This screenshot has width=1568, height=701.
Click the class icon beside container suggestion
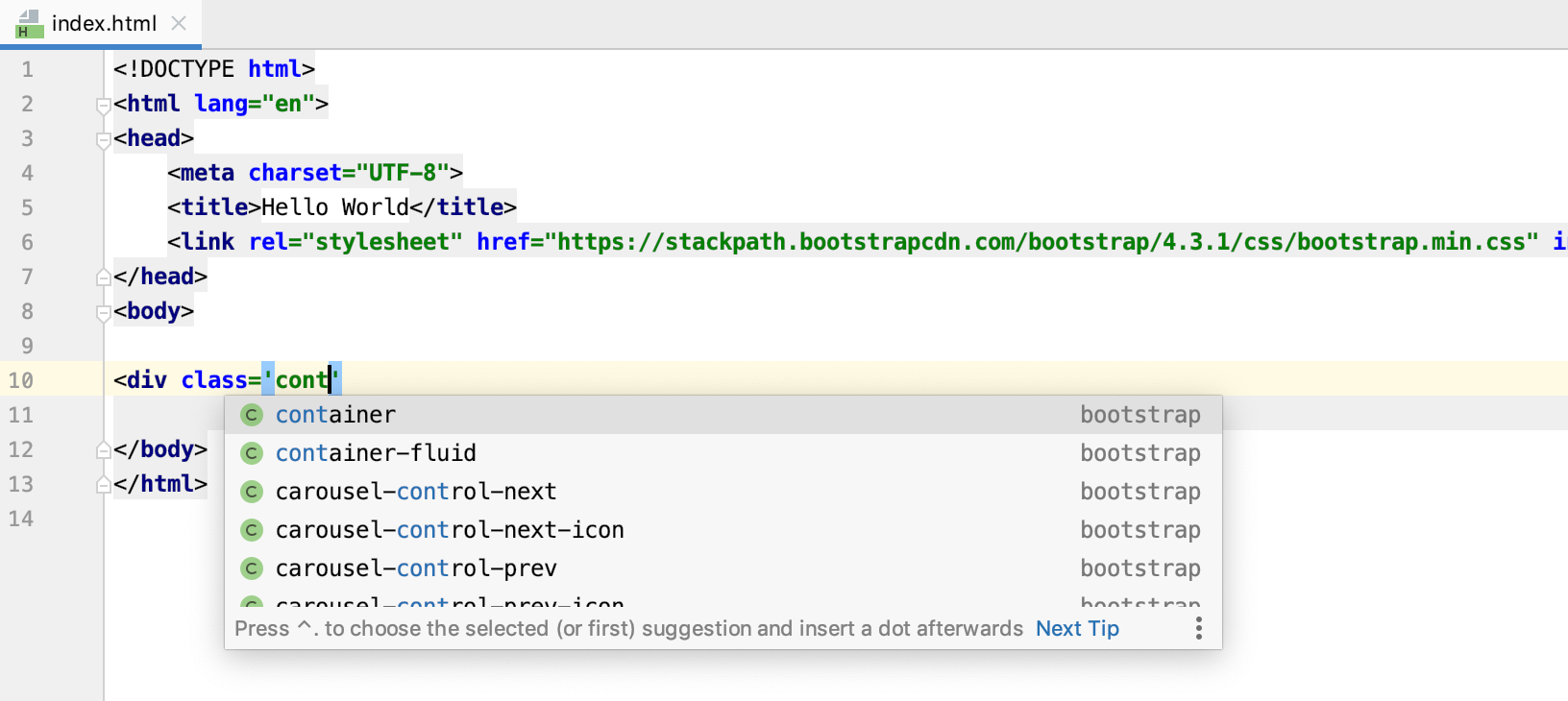(x=252, y=415)
